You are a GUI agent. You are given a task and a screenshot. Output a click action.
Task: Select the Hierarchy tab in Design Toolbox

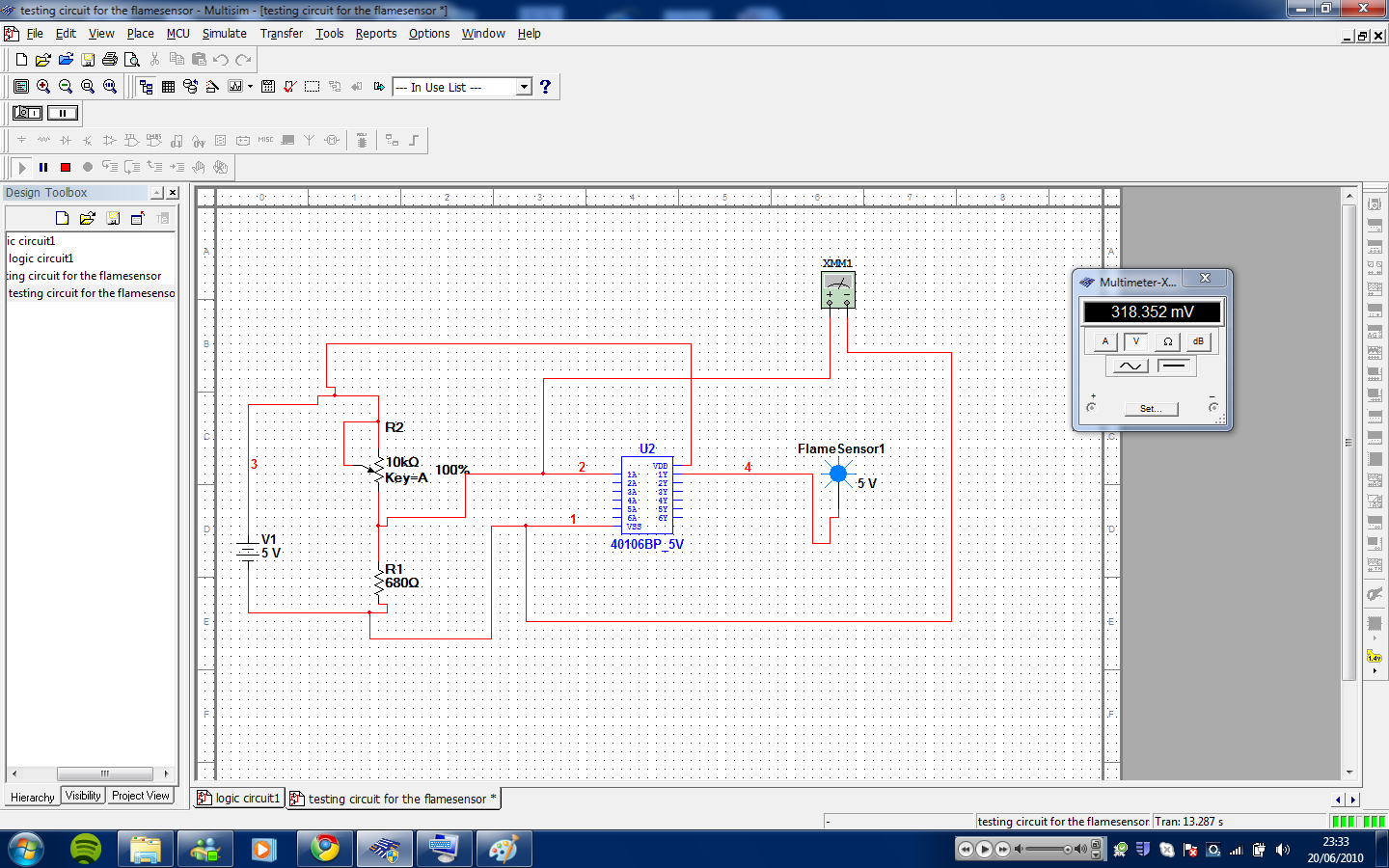click(x=33, y=798)
